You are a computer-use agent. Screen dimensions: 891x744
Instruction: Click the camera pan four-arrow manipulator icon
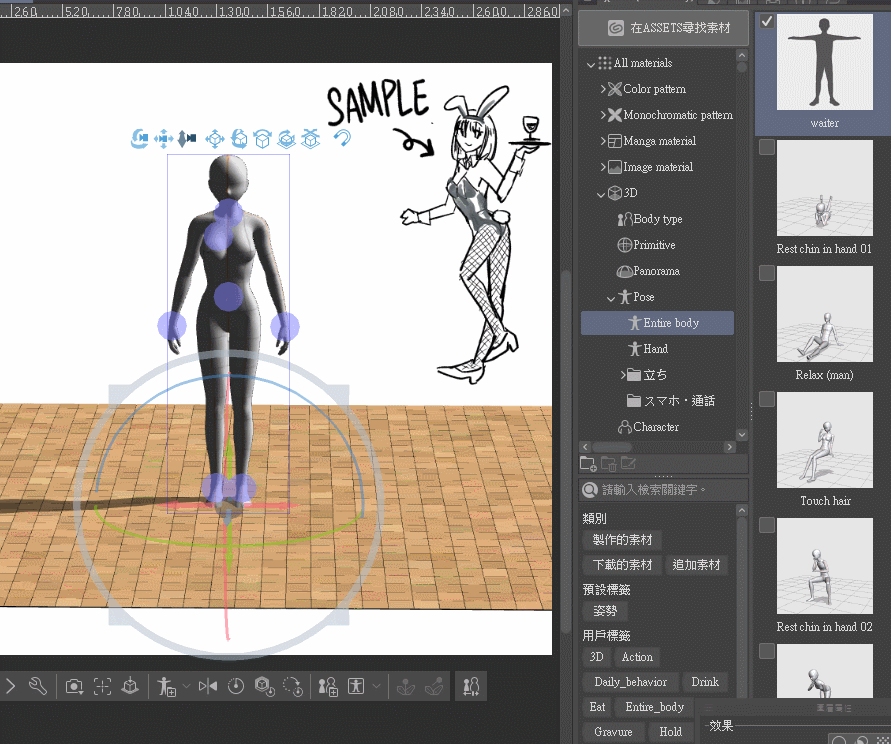(164, 138)
